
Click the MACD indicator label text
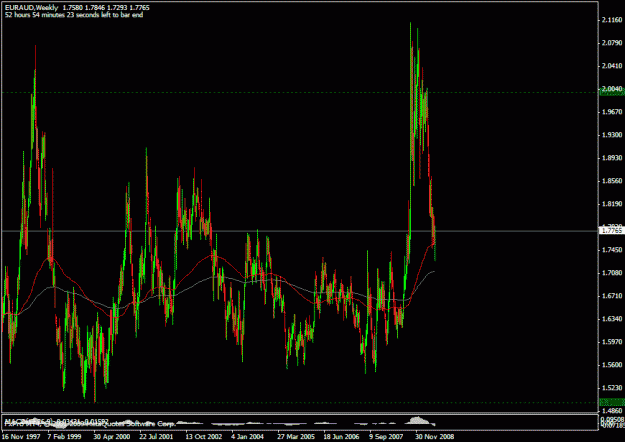tap(56, 421)
